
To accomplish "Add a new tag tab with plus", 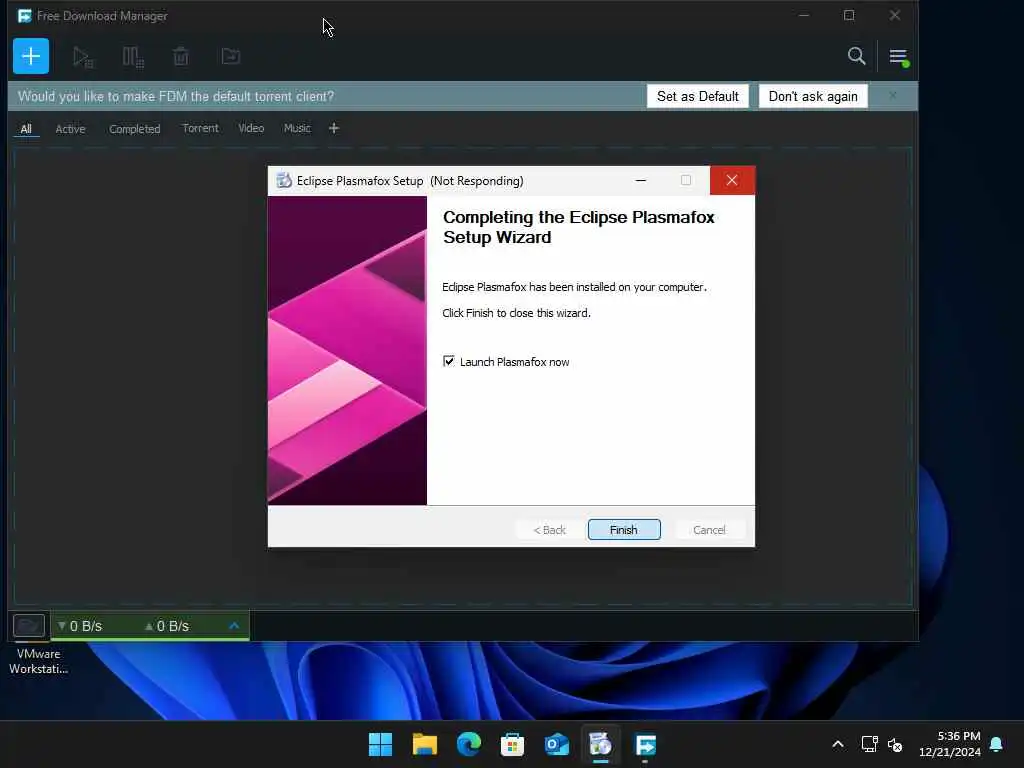I will point(334,128).
